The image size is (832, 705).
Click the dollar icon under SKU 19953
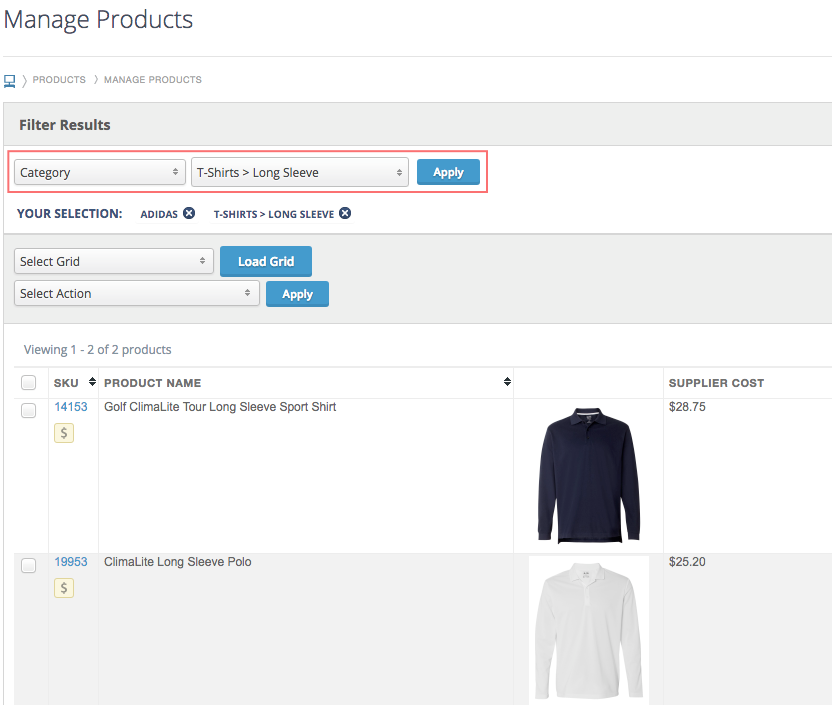[x=64, y=588]
